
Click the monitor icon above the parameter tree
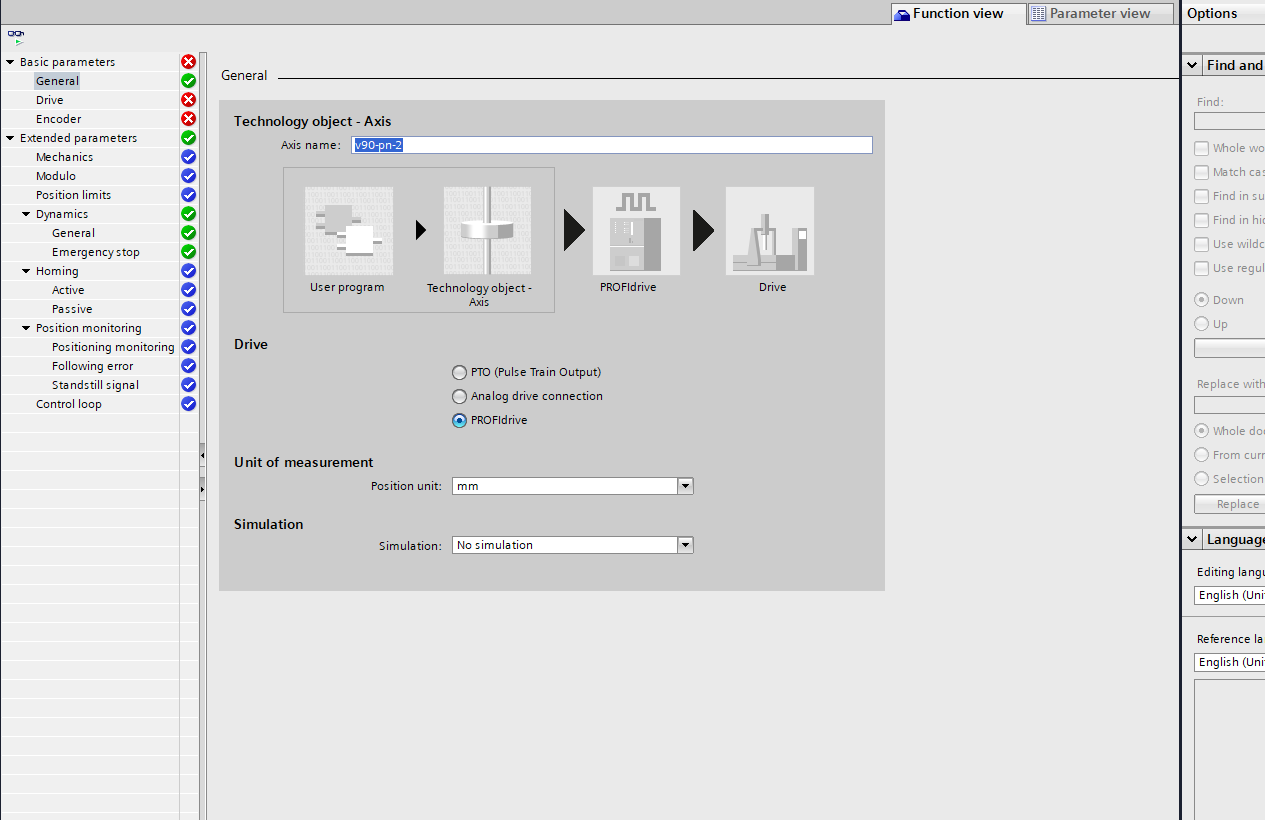(16, 37)
